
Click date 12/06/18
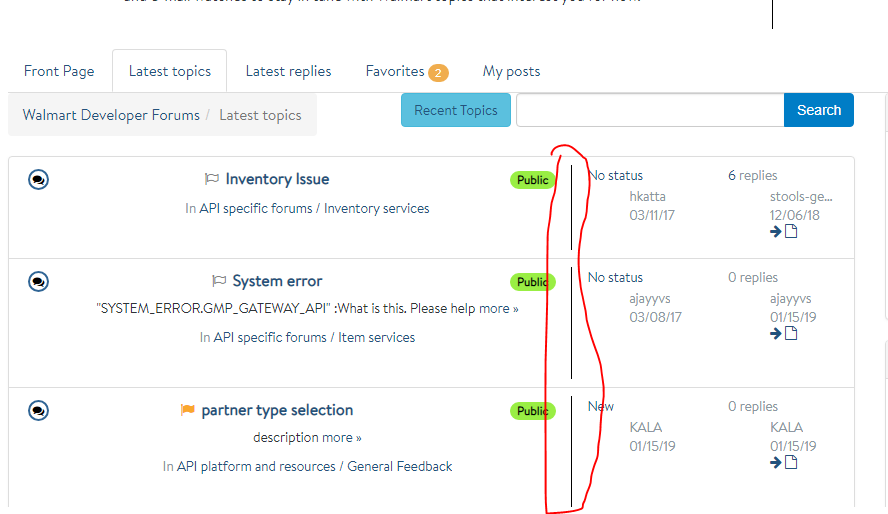click(x=795, y=215)
